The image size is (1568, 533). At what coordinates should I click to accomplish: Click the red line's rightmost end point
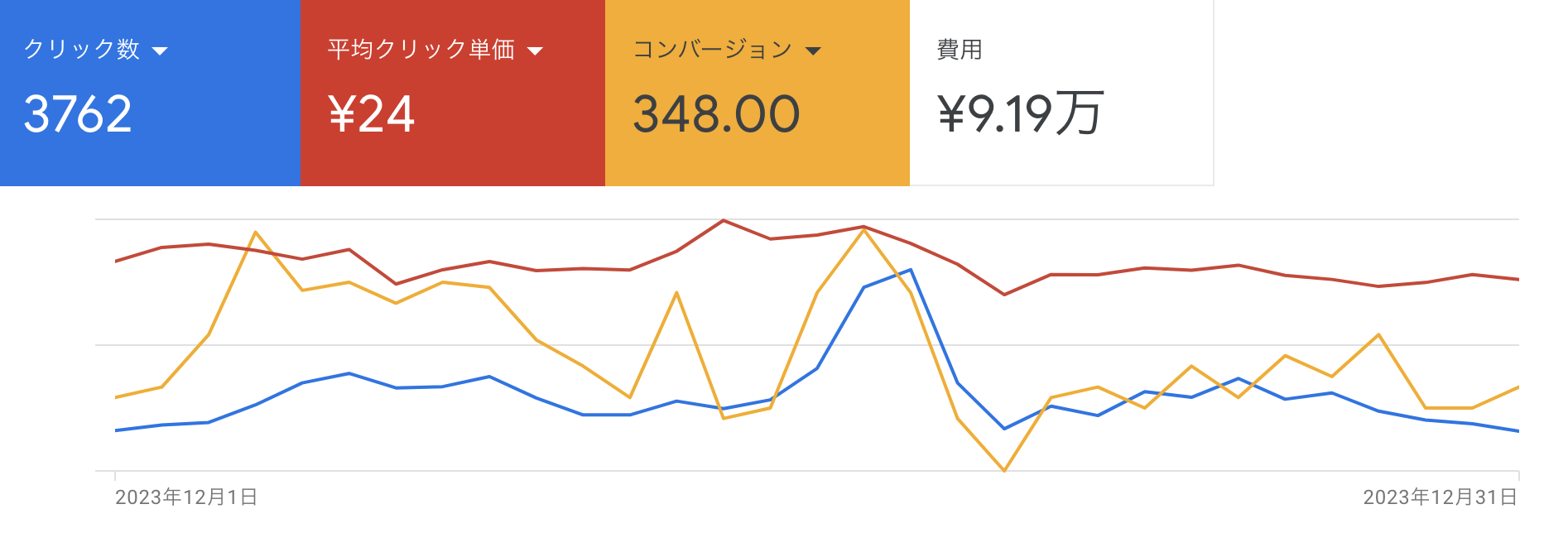tap(1517, 280)
